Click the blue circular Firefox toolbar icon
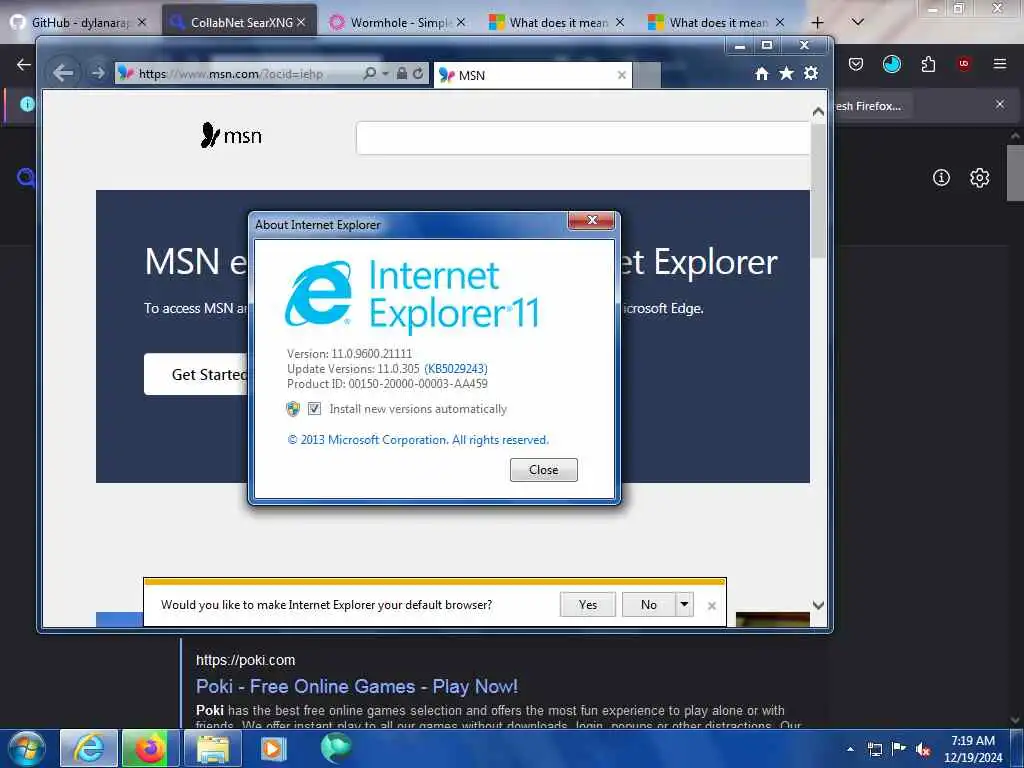Viewport: 1024px width, 768px height. 891,64
